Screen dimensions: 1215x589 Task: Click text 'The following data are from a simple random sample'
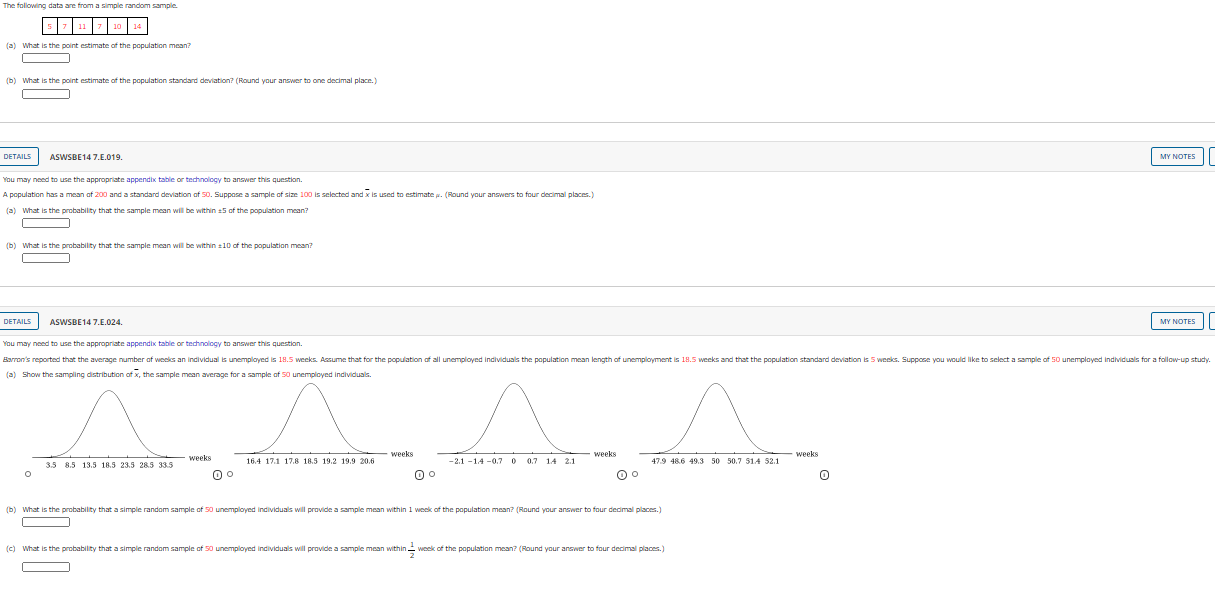tap(90, 5)
